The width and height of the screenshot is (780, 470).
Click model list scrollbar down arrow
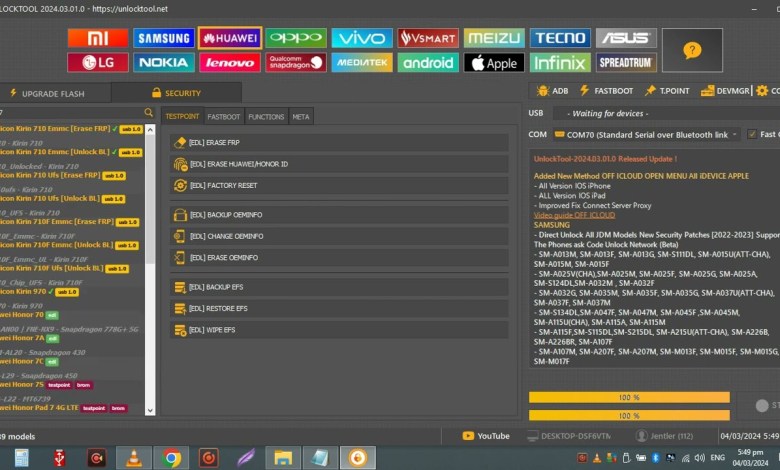[150, 410]
